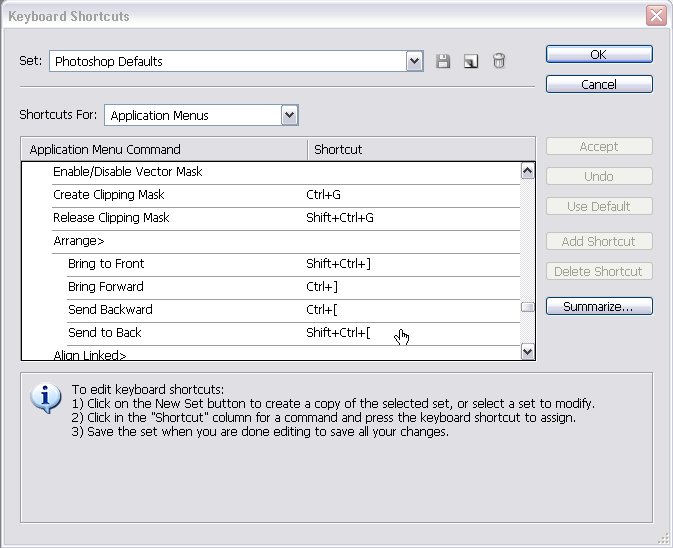Viewport: 673px width, 548px height.
Task: Close the Keyboard Shortcuts dialog
Action: (x=656, y=16)
